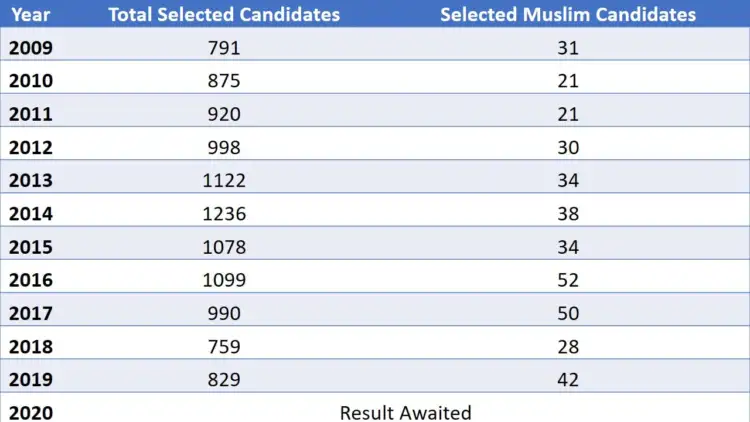The width and height of the screenshot is (750, 422).
Task: Click the Result Awaited text
Action: (x=406, y=412)
